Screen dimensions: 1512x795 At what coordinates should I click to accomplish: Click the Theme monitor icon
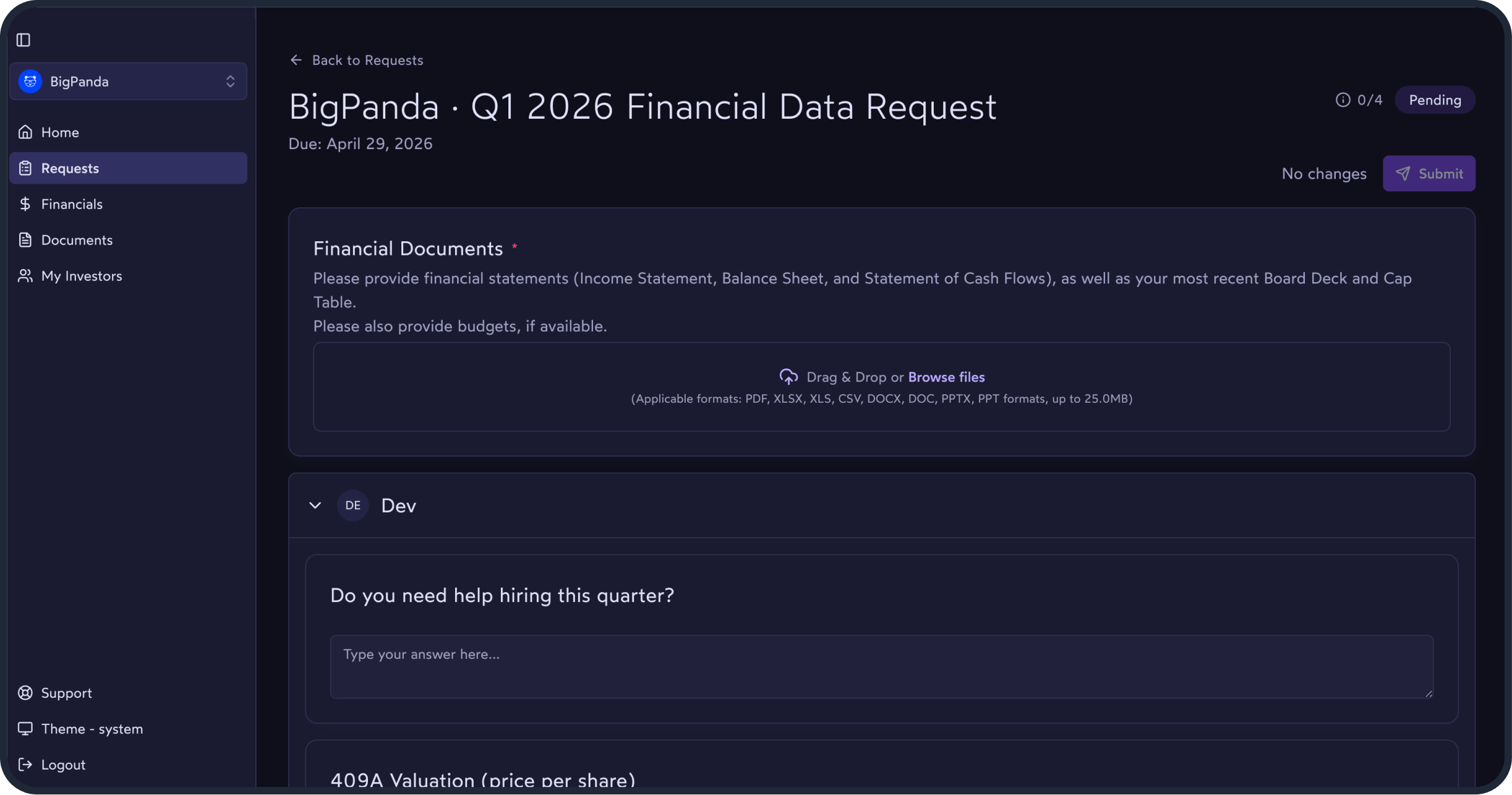(25, 729)
